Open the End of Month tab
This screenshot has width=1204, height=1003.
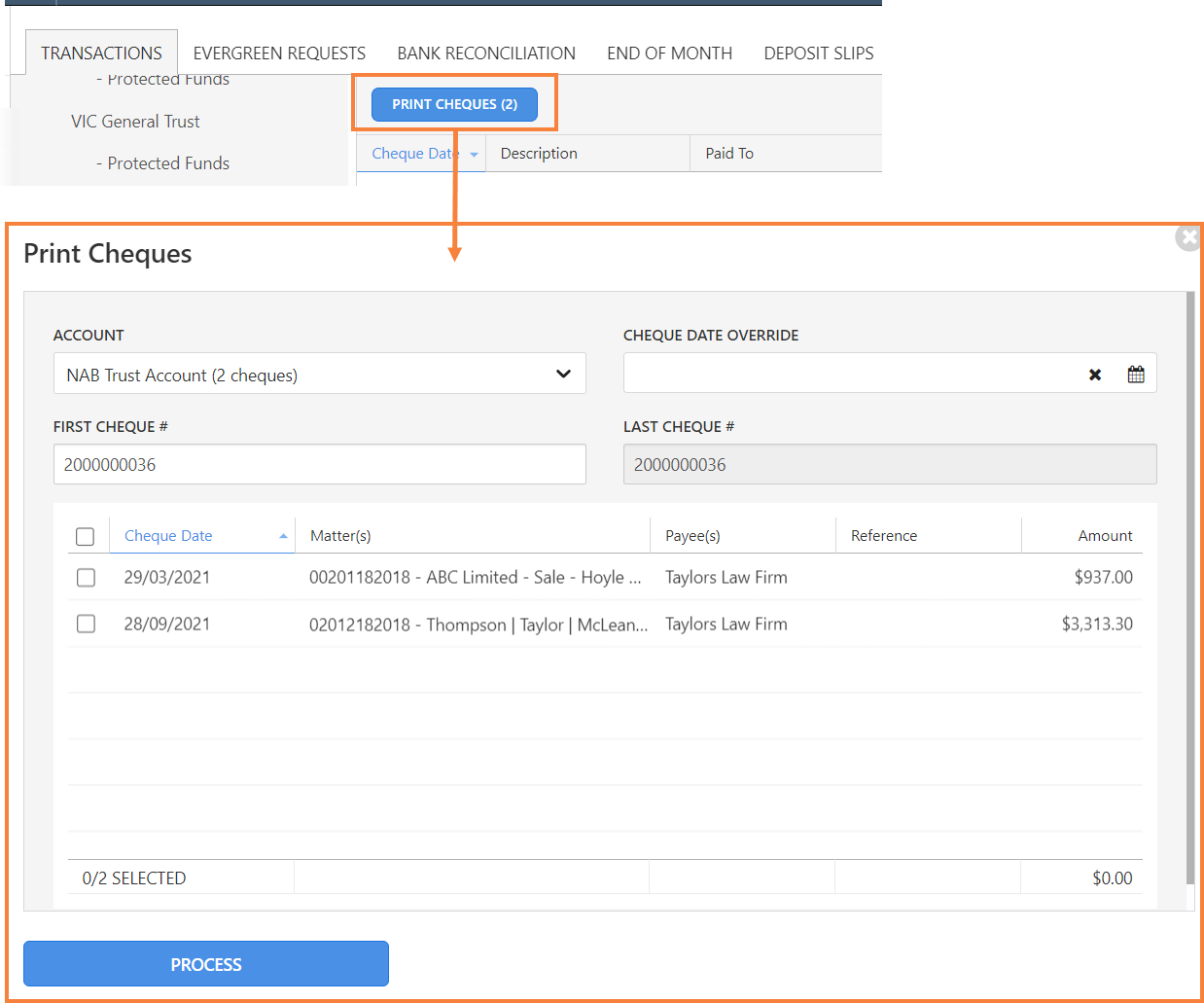click(x=669, y=54)
